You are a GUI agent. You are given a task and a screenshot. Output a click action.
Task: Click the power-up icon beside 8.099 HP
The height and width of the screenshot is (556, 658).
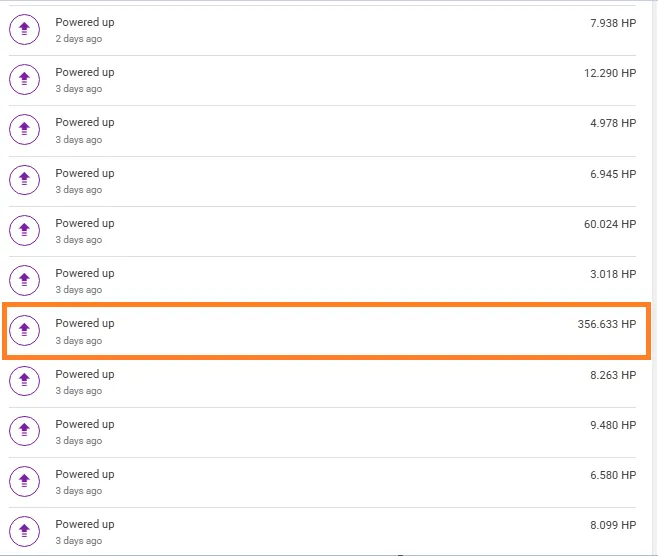[24, 531]
